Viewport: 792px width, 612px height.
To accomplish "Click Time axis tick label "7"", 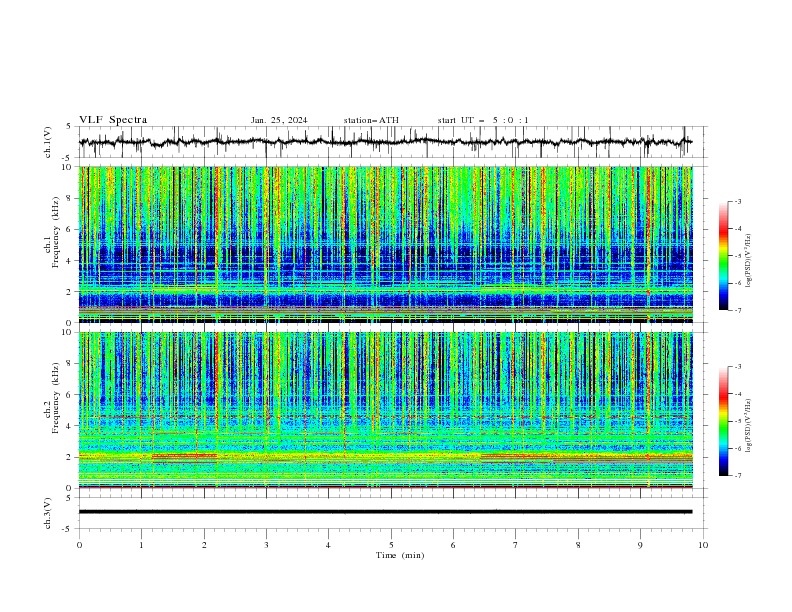I will 516,545.
